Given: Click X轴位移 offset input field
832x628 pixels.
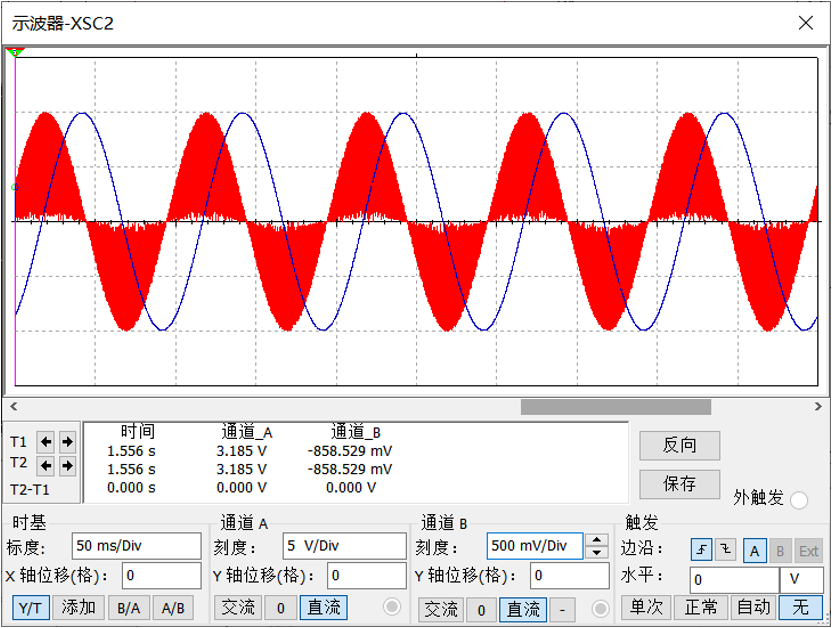Looking at the screenshot, I should click(x=162, y=575).
